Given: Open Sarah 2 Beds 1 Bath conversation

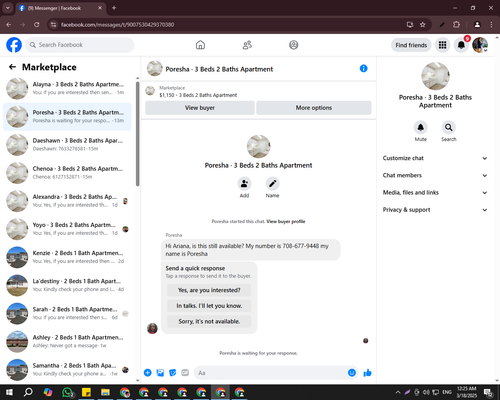Looking at the screenshot, I should (x=67, y=313).
